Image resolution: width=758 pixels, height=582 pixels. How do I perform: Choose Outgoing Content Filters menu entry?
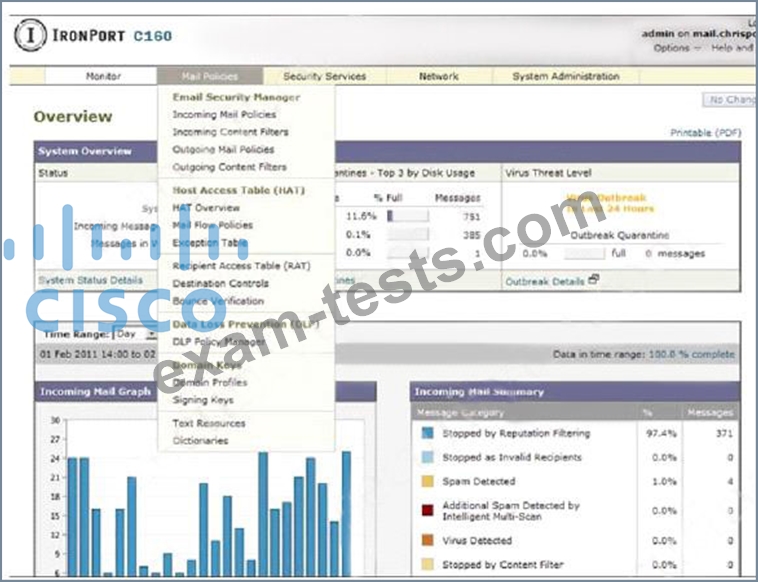click(x=229, y=167)
